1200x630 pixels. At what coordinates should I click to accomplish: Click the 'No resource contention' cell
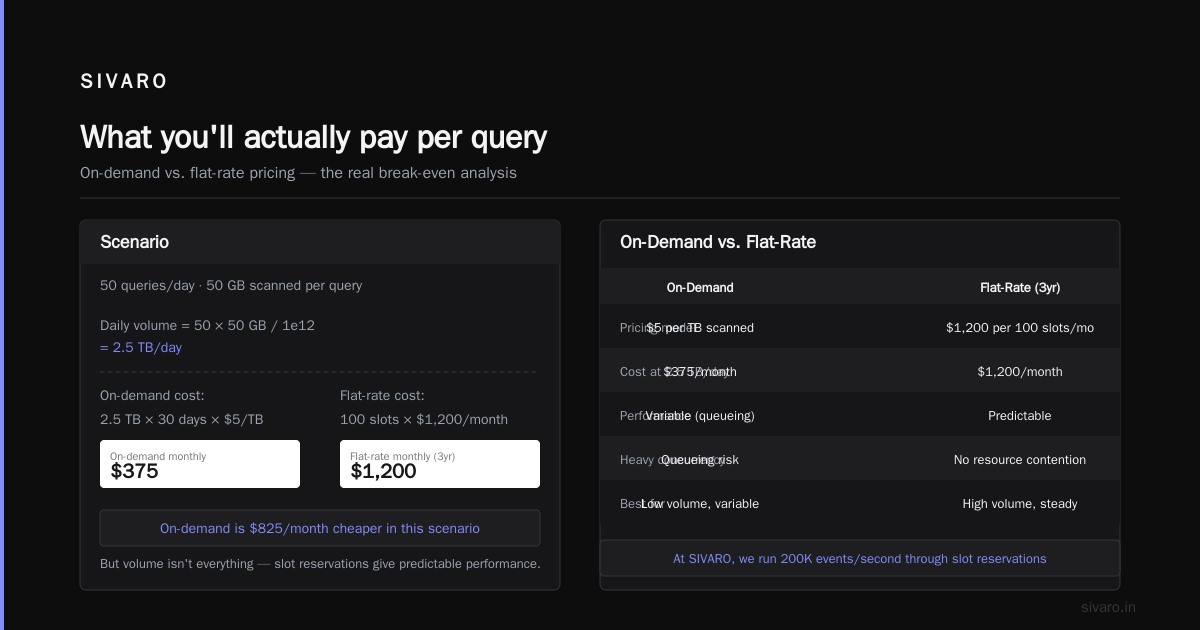click(1020, 459)
